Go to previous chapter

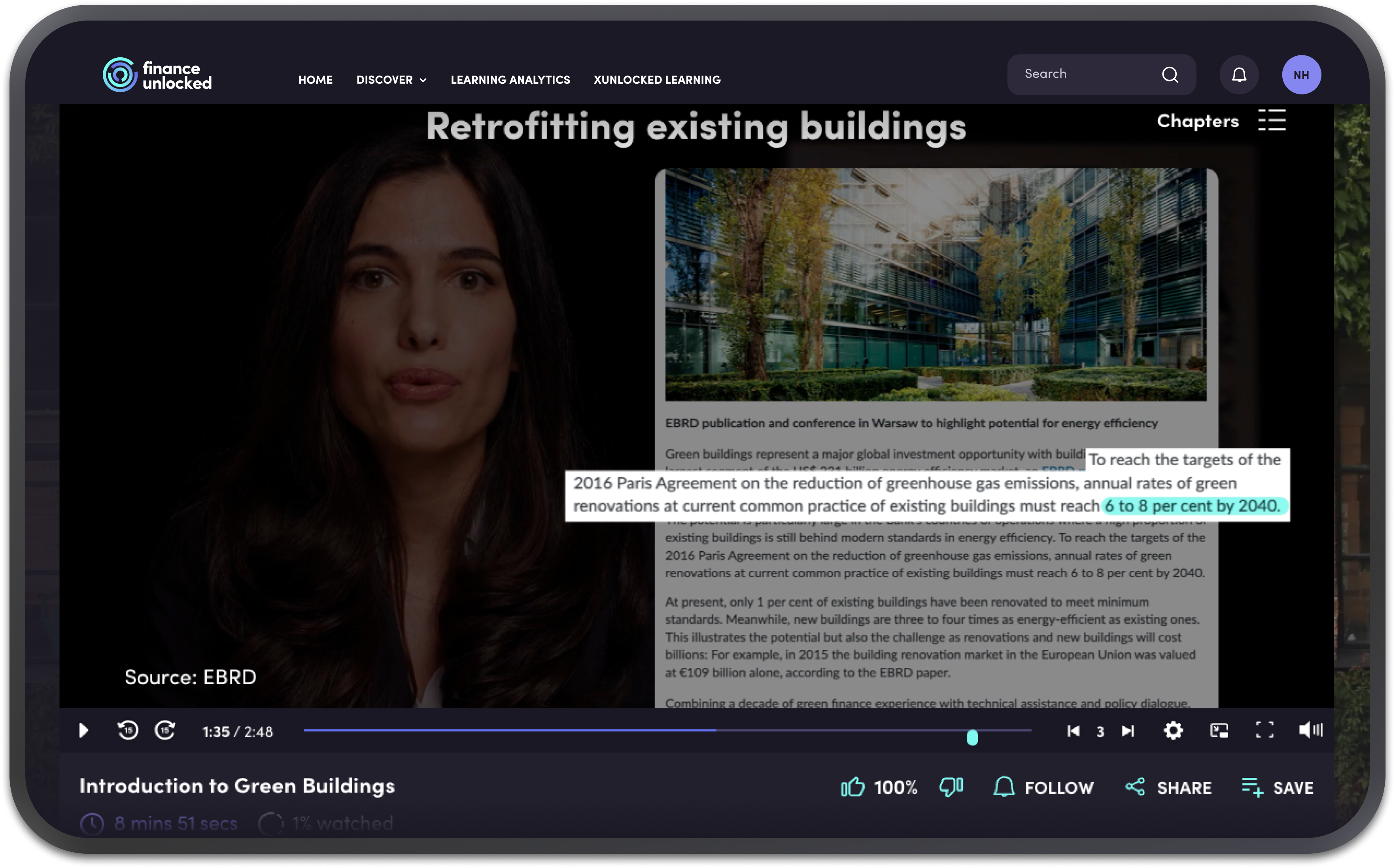pyautogui.click(x=1073, y=731)
